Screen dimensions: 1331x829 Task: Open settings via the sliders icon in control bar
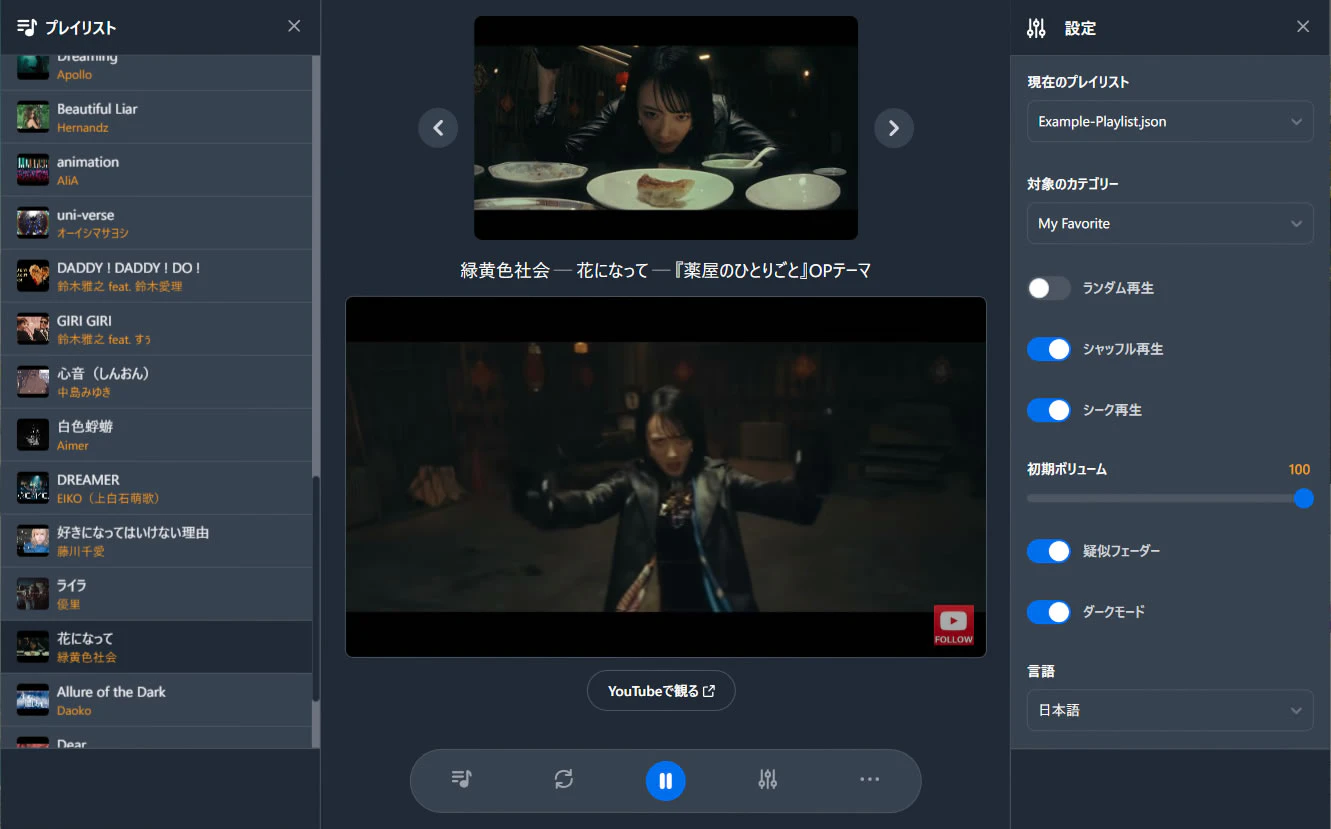pos(768,779)
